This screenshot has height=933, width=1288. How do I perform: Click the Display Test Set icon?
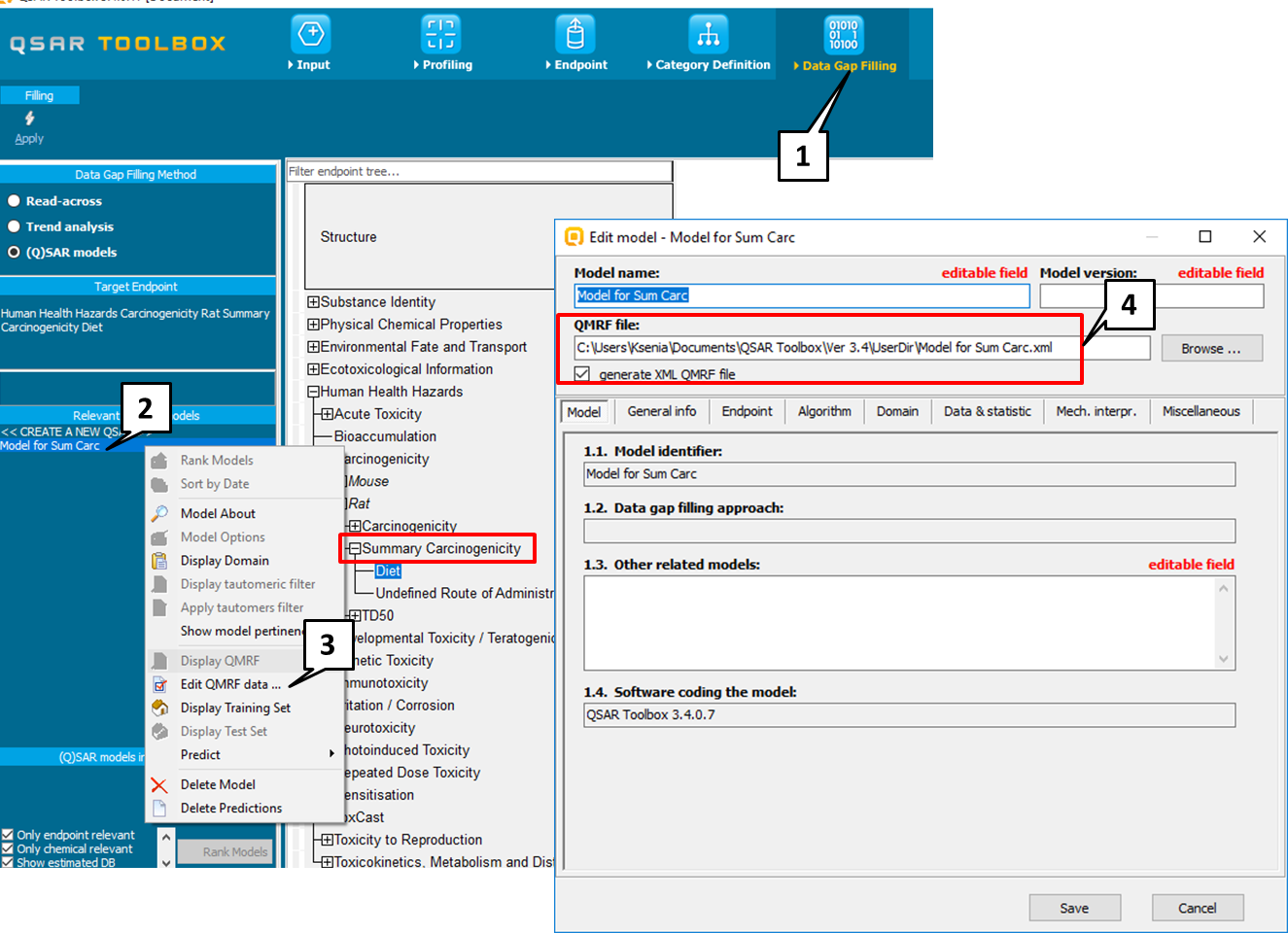[x=159, y=731]
